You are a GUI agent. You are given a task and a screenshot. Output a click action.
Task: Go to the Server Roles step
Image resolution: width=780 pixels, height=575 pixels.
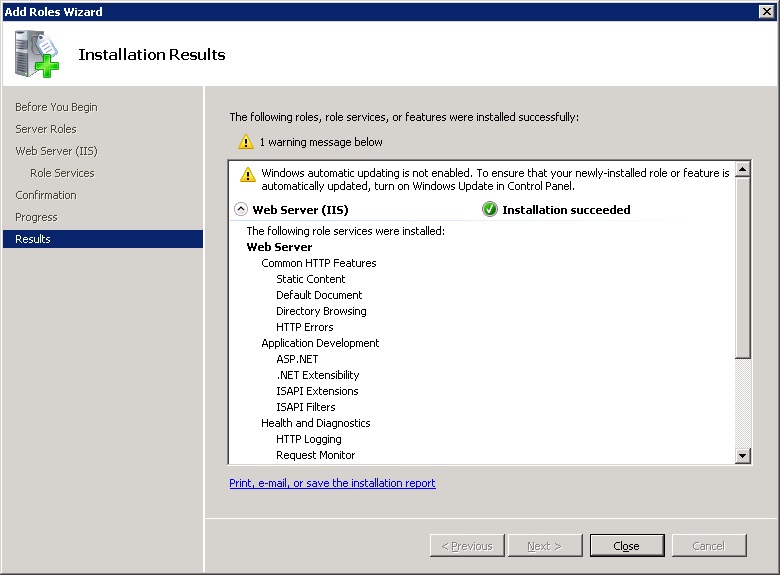point(46,129)
